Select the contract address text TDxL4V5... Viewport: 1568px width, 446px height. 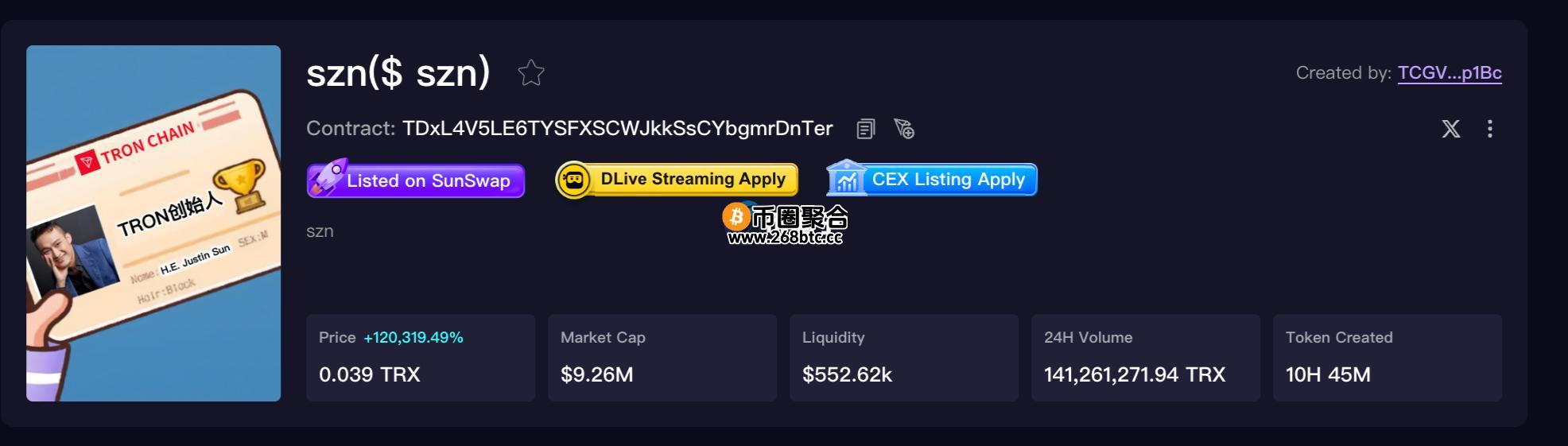coord(618,128)
